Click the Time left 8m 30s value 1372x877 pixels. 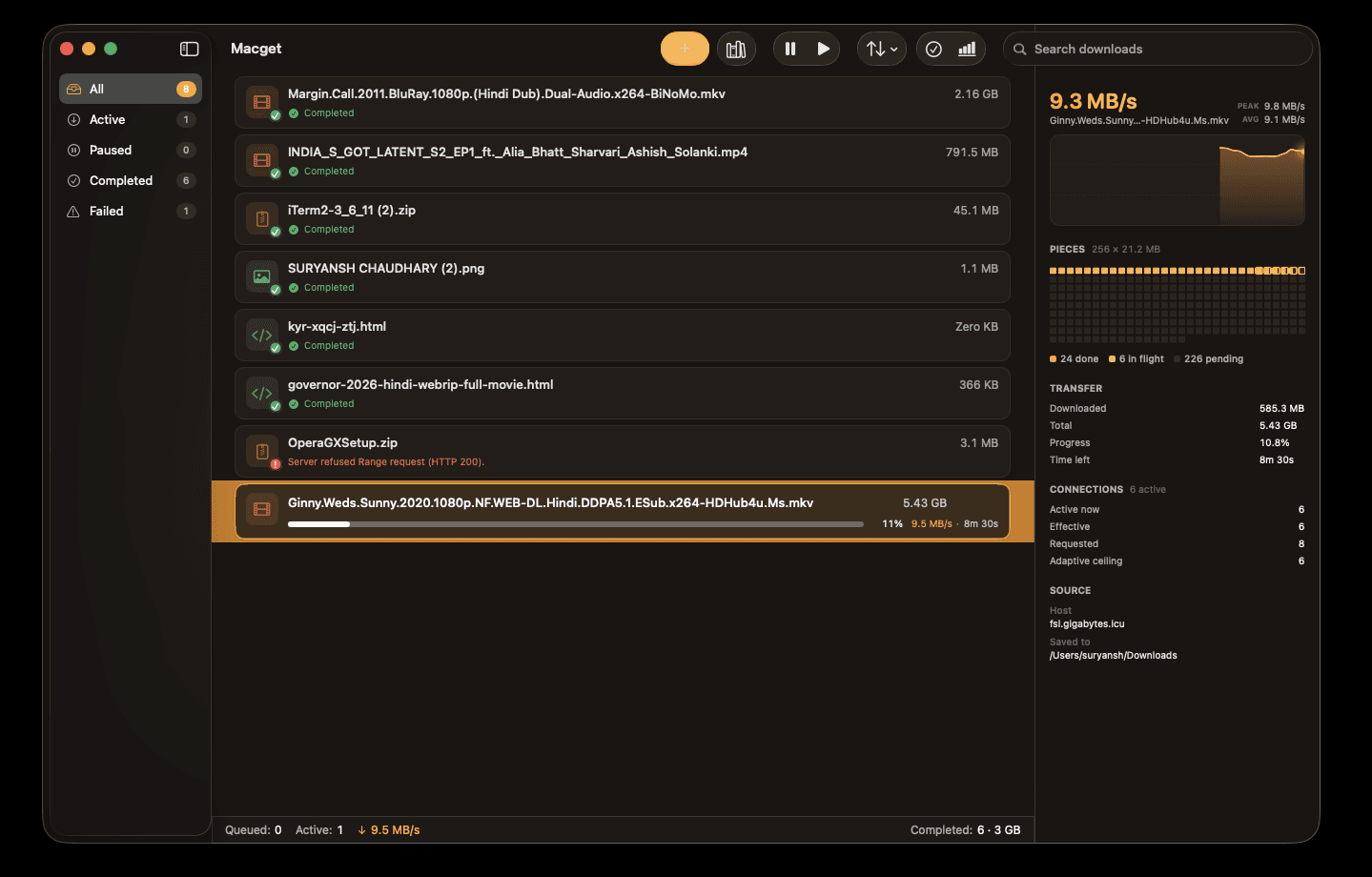point(1276,459)
